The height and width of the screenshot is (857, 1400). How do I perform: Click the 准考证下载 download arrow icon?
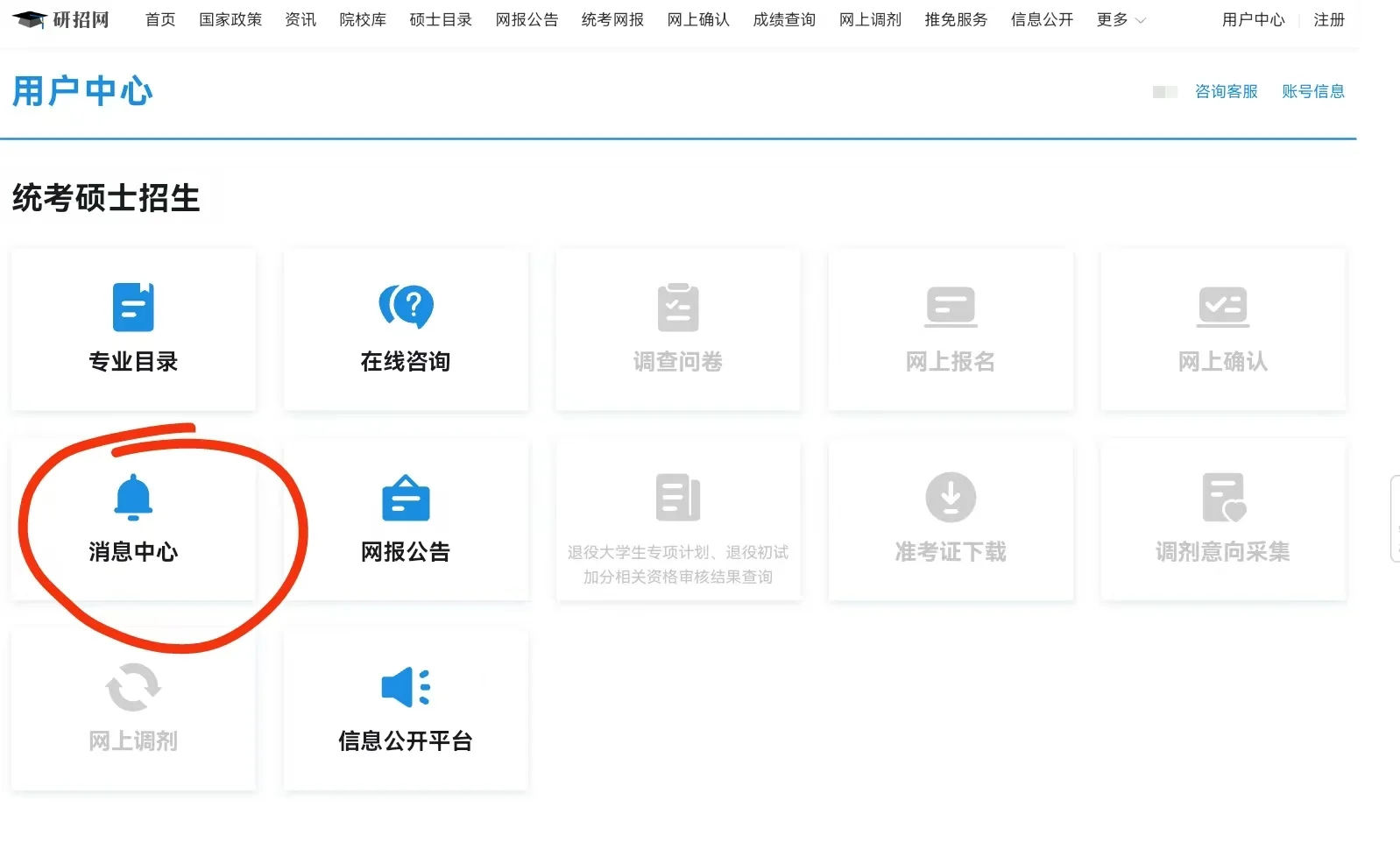point(951,497)
